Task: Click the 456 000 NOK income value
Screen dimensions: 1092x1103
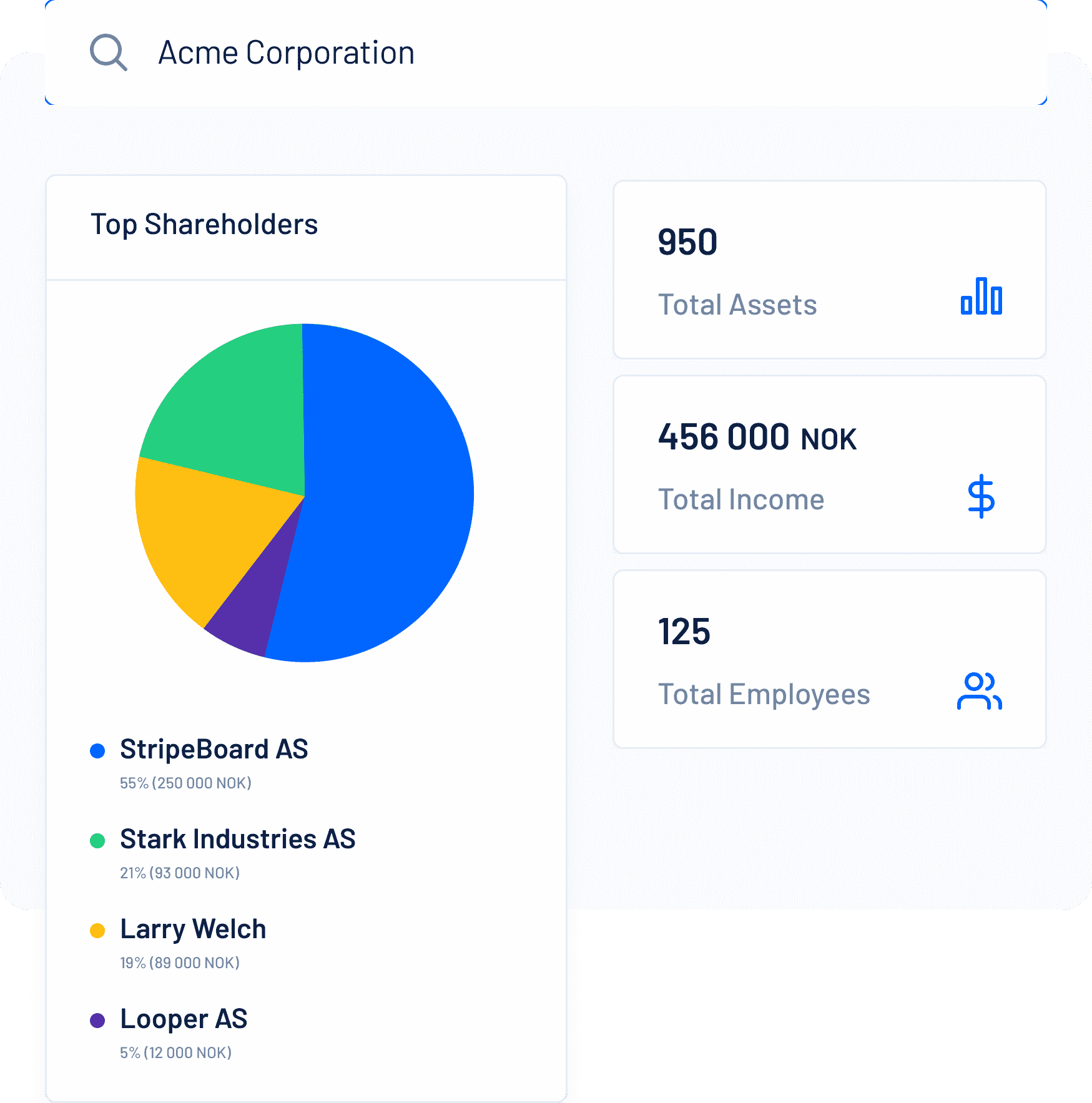Action: [757, 437]
